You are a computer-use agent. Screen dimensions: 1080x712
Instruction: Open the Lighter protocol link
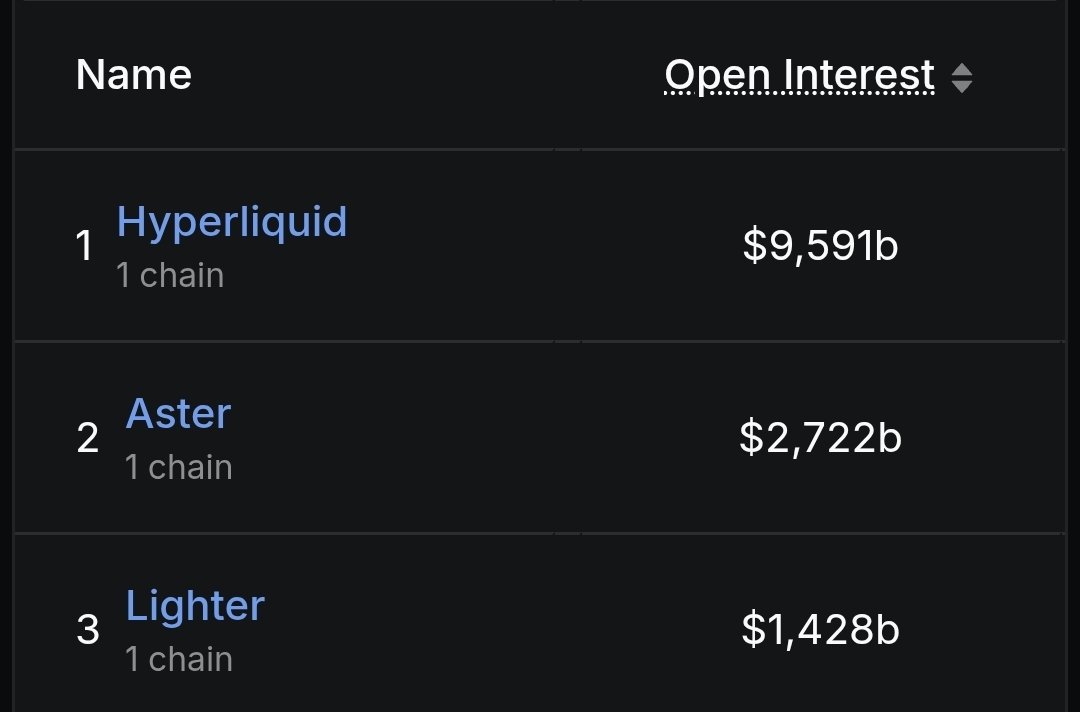point(195,605)
